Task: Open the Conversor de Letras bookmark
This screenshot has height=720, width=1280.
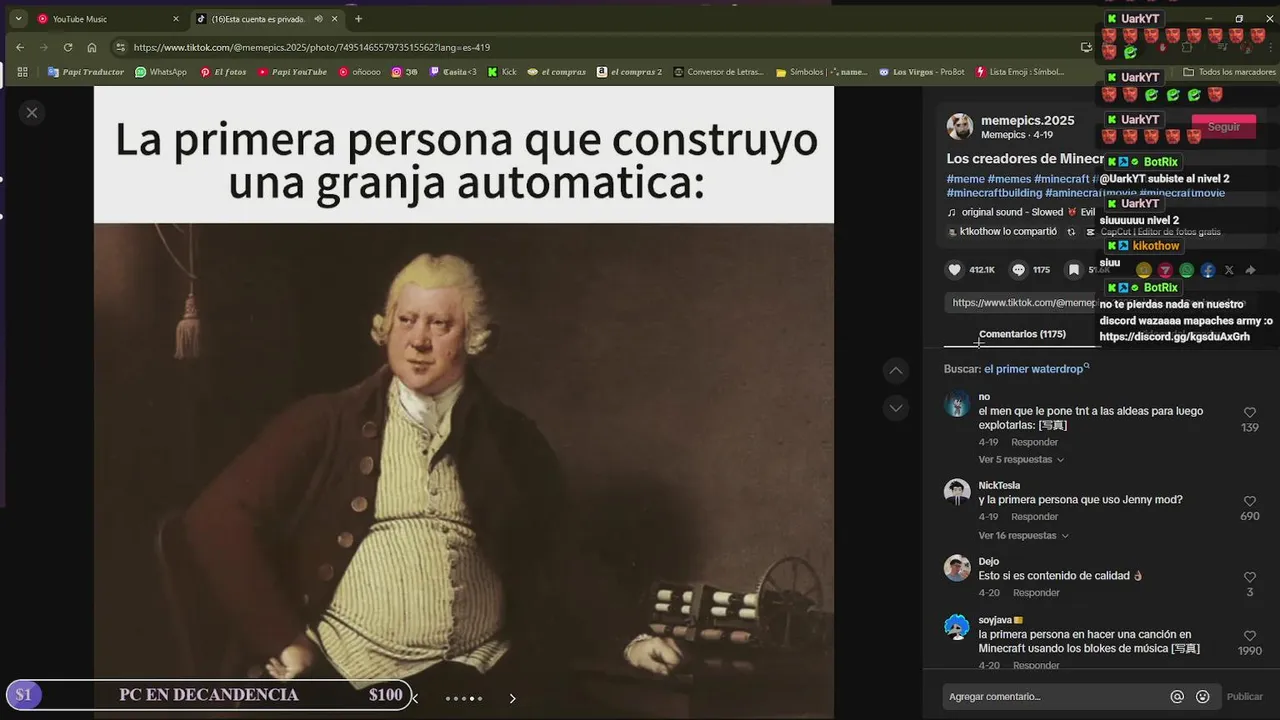Action: 718,72
